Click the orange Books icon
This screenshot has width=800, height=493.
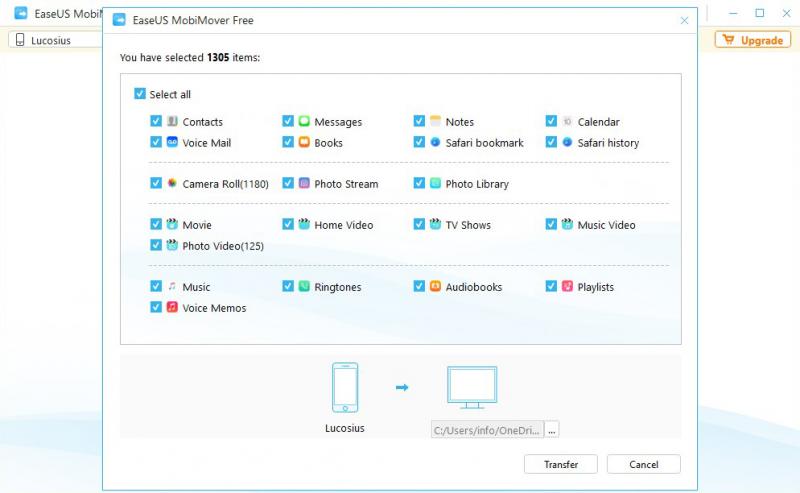pos(304,142)
